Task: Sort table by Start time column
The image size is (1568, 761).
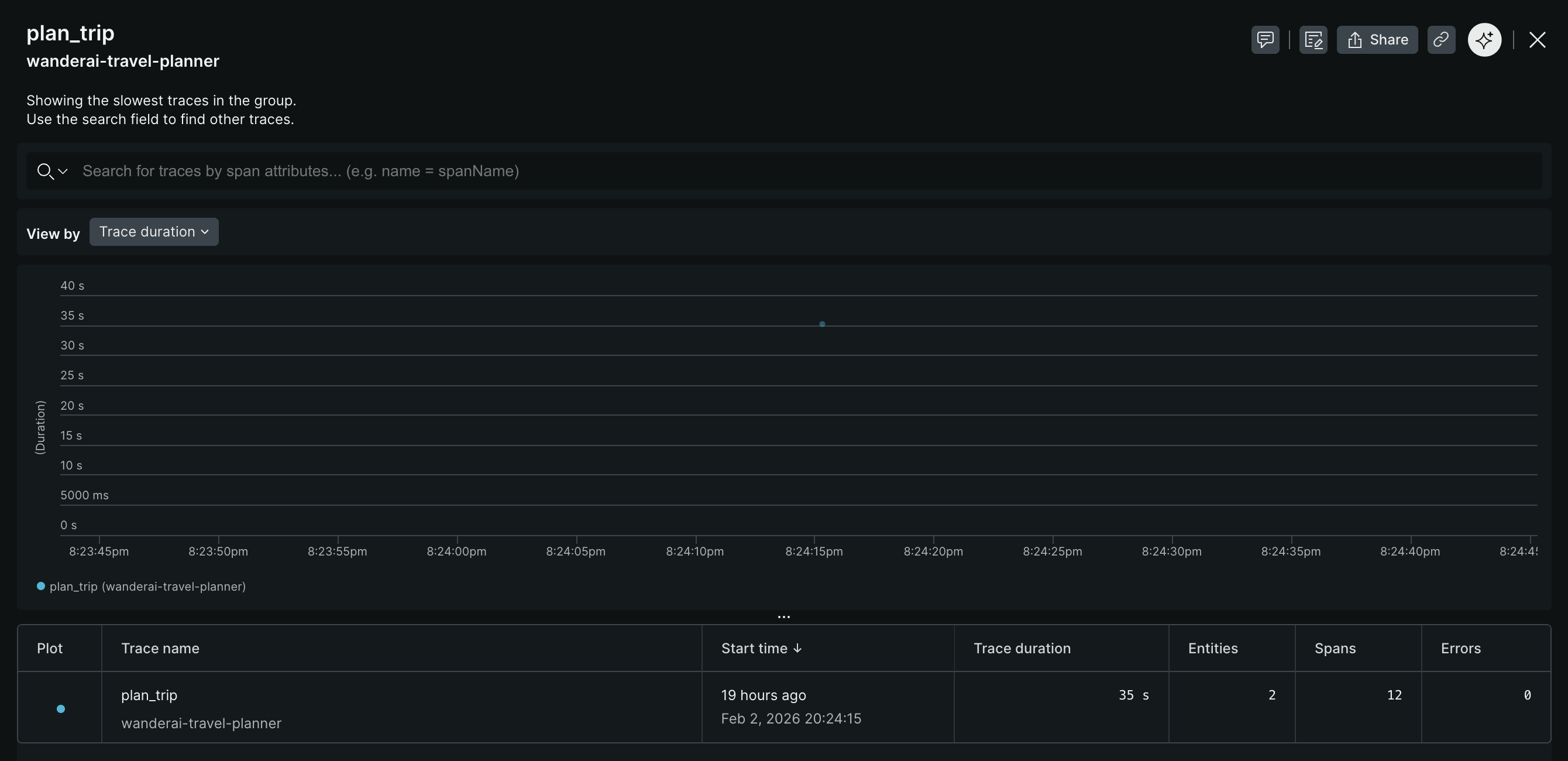Action: click(x=761, y=649)
